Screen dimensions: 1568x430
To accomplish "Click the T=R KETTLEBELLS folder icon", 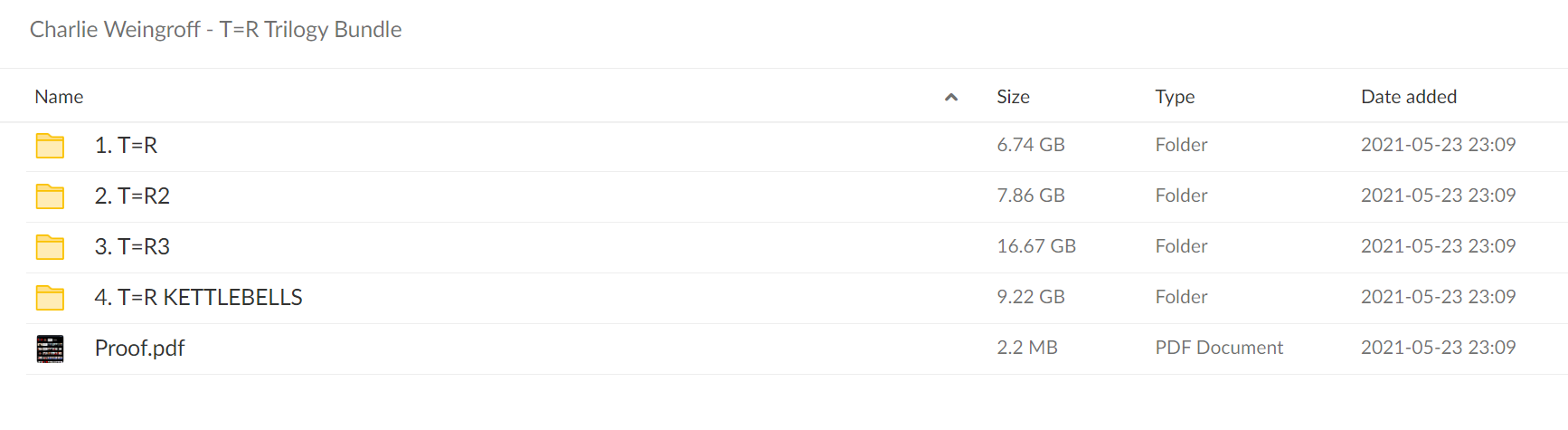I will tap(50, 298).
